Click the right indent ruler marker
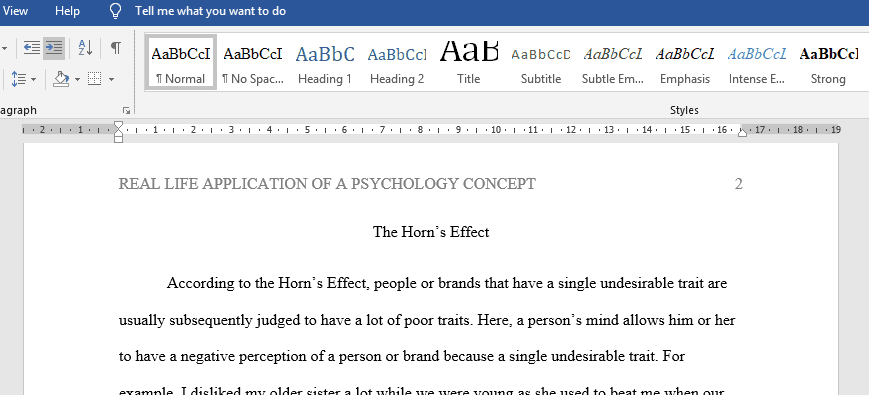This screenshot has height=395, width=869. (743, 132)
